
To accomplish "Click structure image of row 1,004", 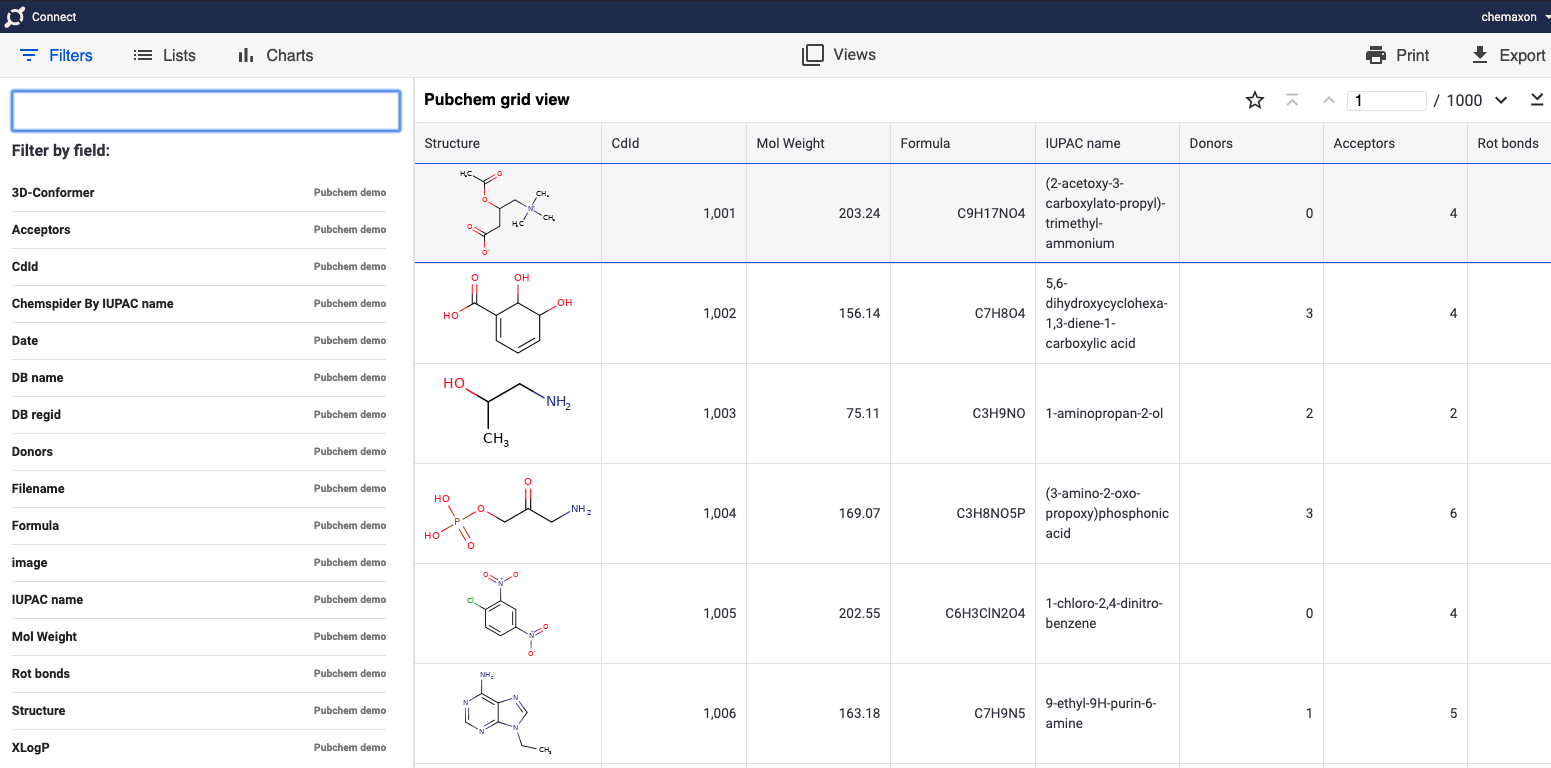I will 508,514.
